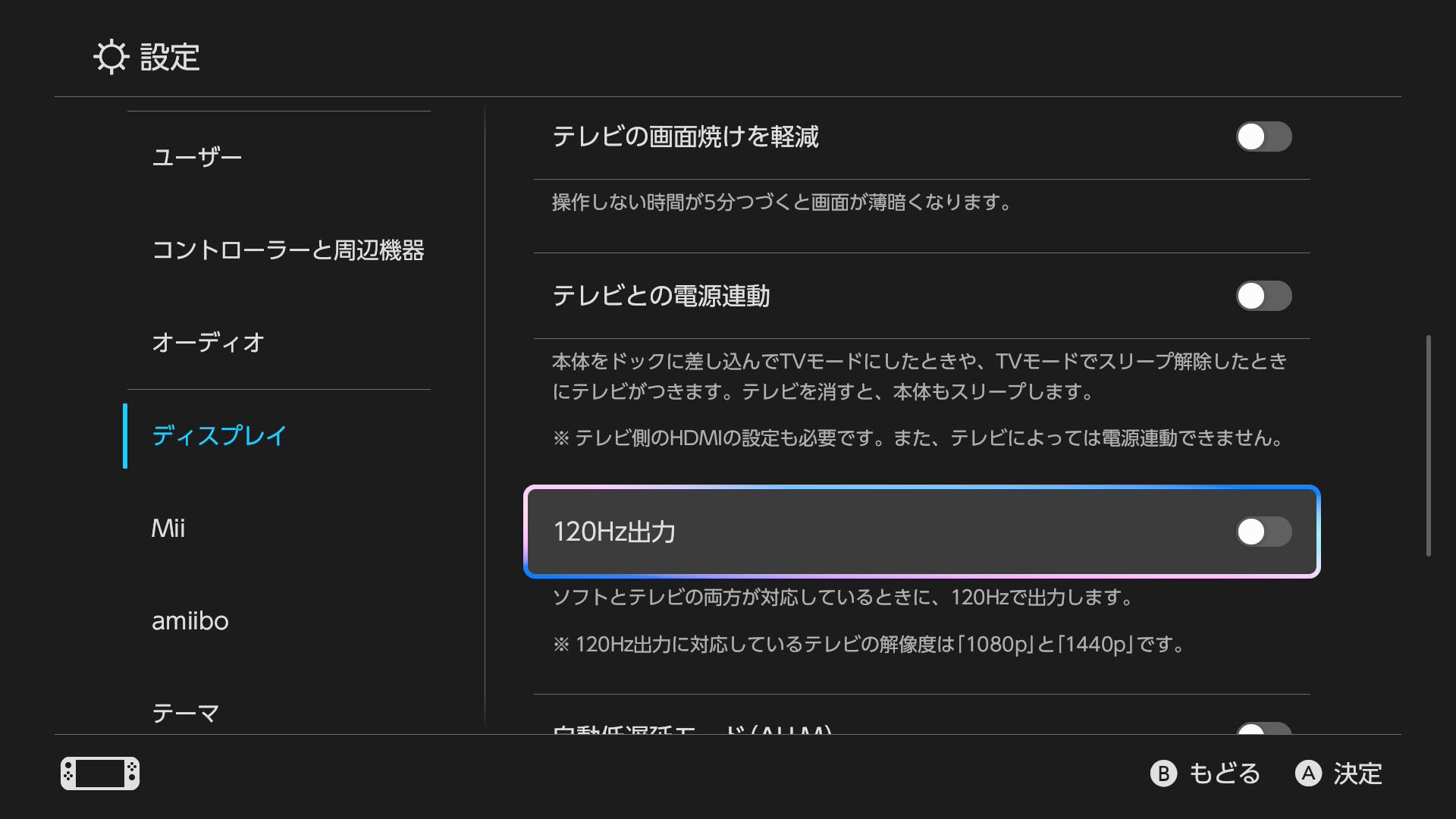This screenshot has height=819, width=1456.
Task: Enable the 120Hz出力 switch
Action: coord(1263,532)
